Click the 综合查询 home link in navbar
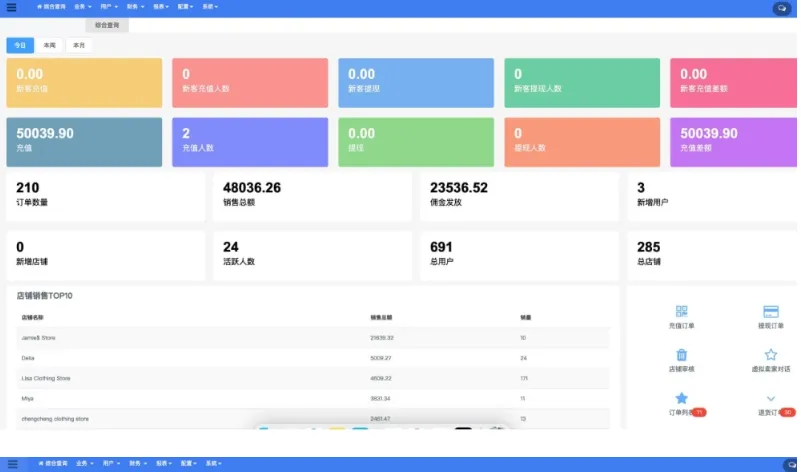 click(x=53, y=6)
